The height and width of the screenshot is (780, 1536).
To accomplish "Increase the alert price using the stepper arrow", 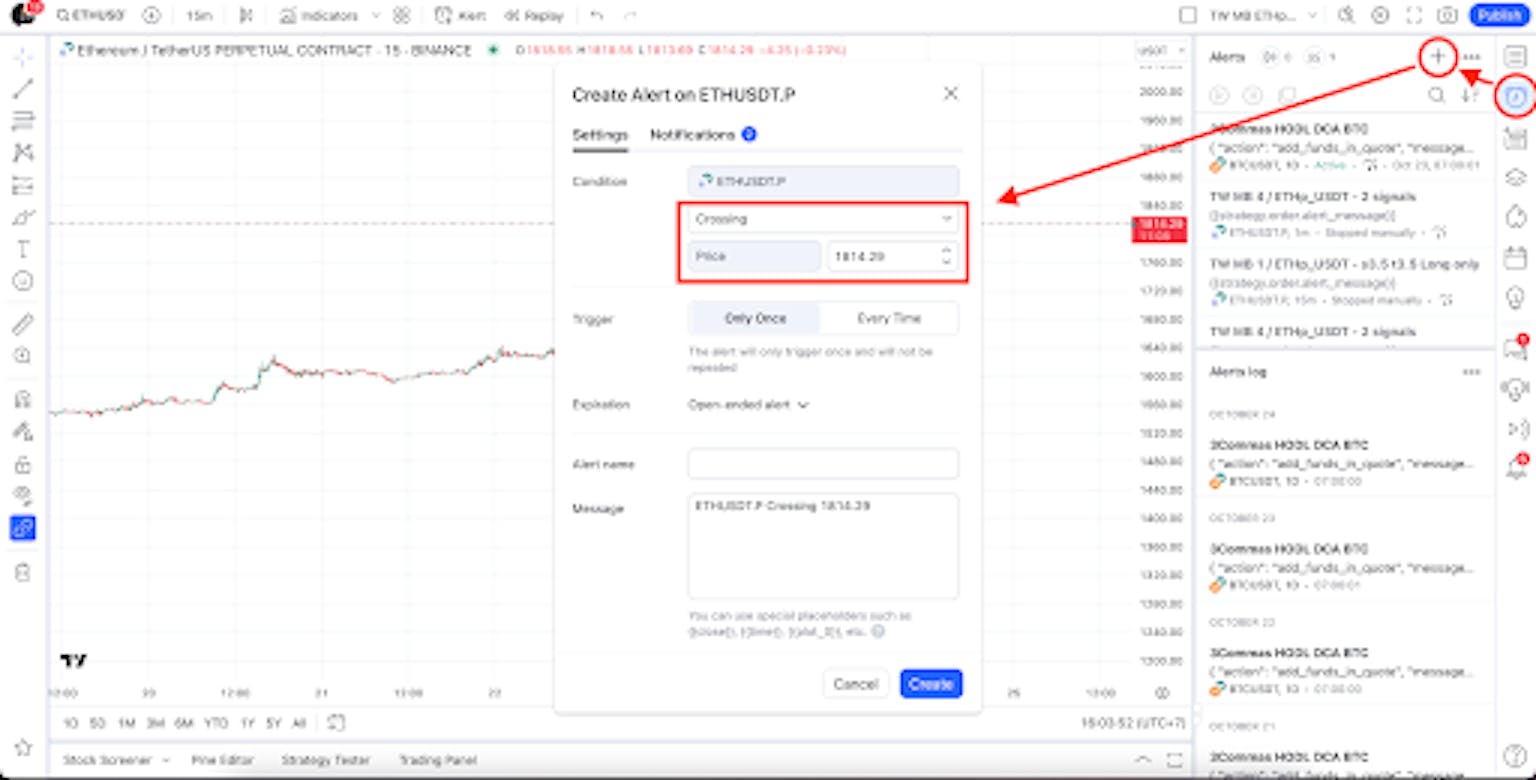I will click(945, 252).
